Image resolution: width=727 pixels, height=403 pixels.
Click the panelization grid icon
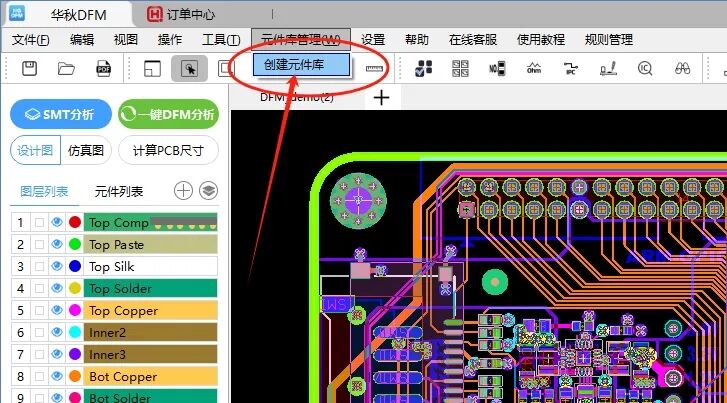pos(460,68)
